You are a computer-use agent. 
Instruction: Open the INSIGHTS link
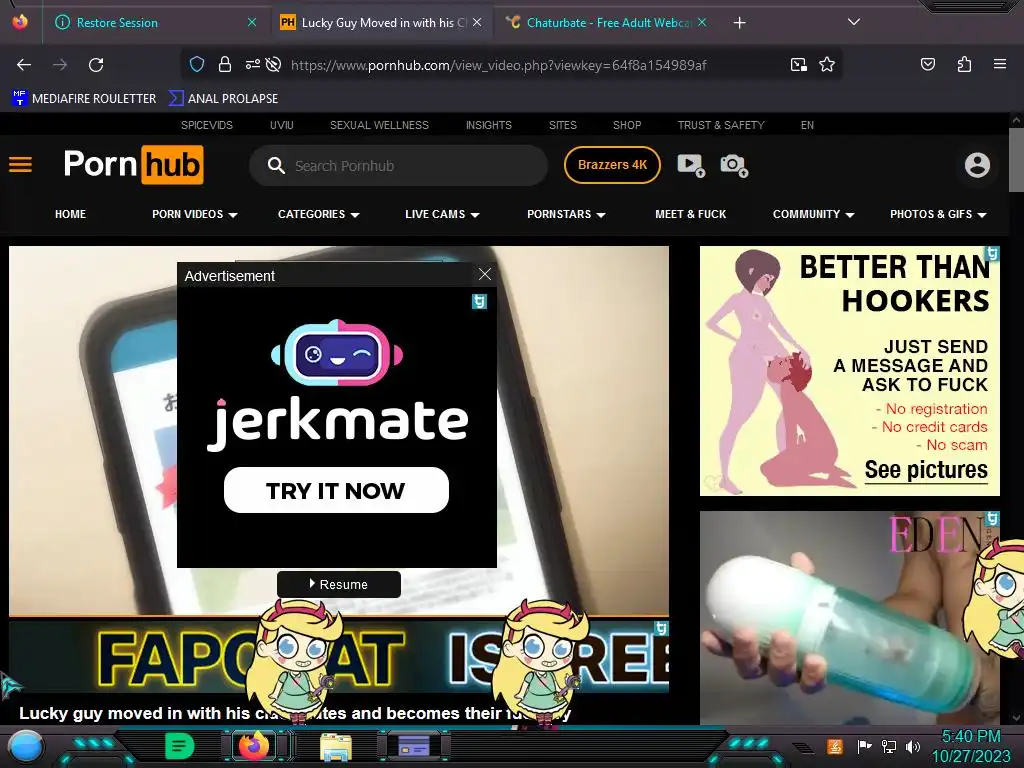coord(488,125)
